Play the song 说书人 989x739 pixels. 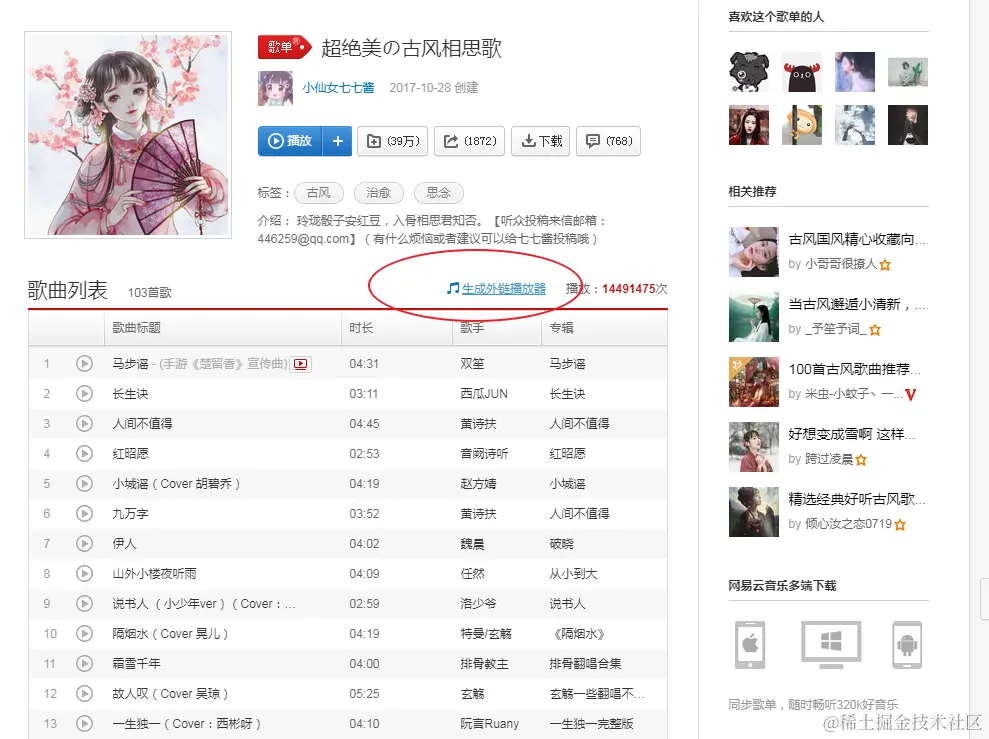pos(84,603)
